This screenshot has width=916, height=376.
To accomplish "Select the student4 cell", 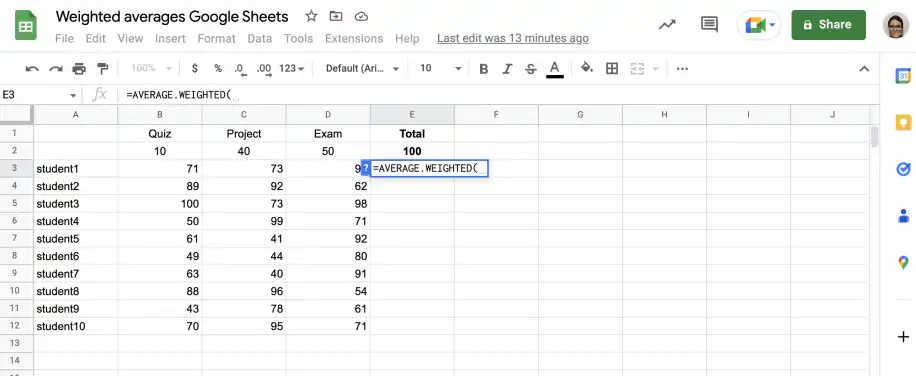I will [x=76, y=221].
